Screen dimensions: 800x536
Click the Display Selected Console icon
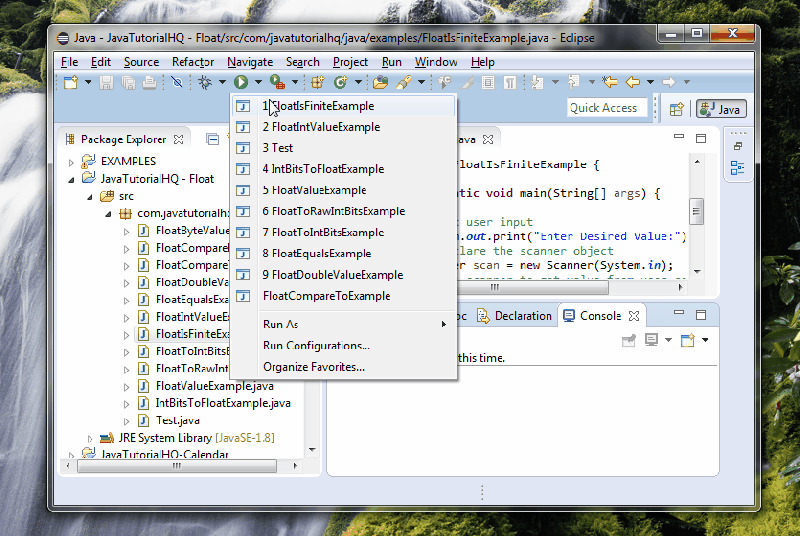[652, 340]
